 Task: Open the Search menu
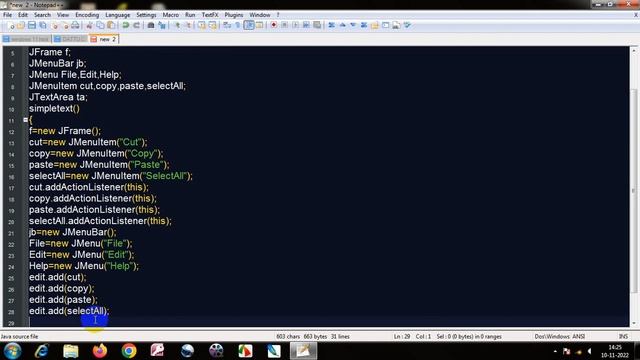42,15
